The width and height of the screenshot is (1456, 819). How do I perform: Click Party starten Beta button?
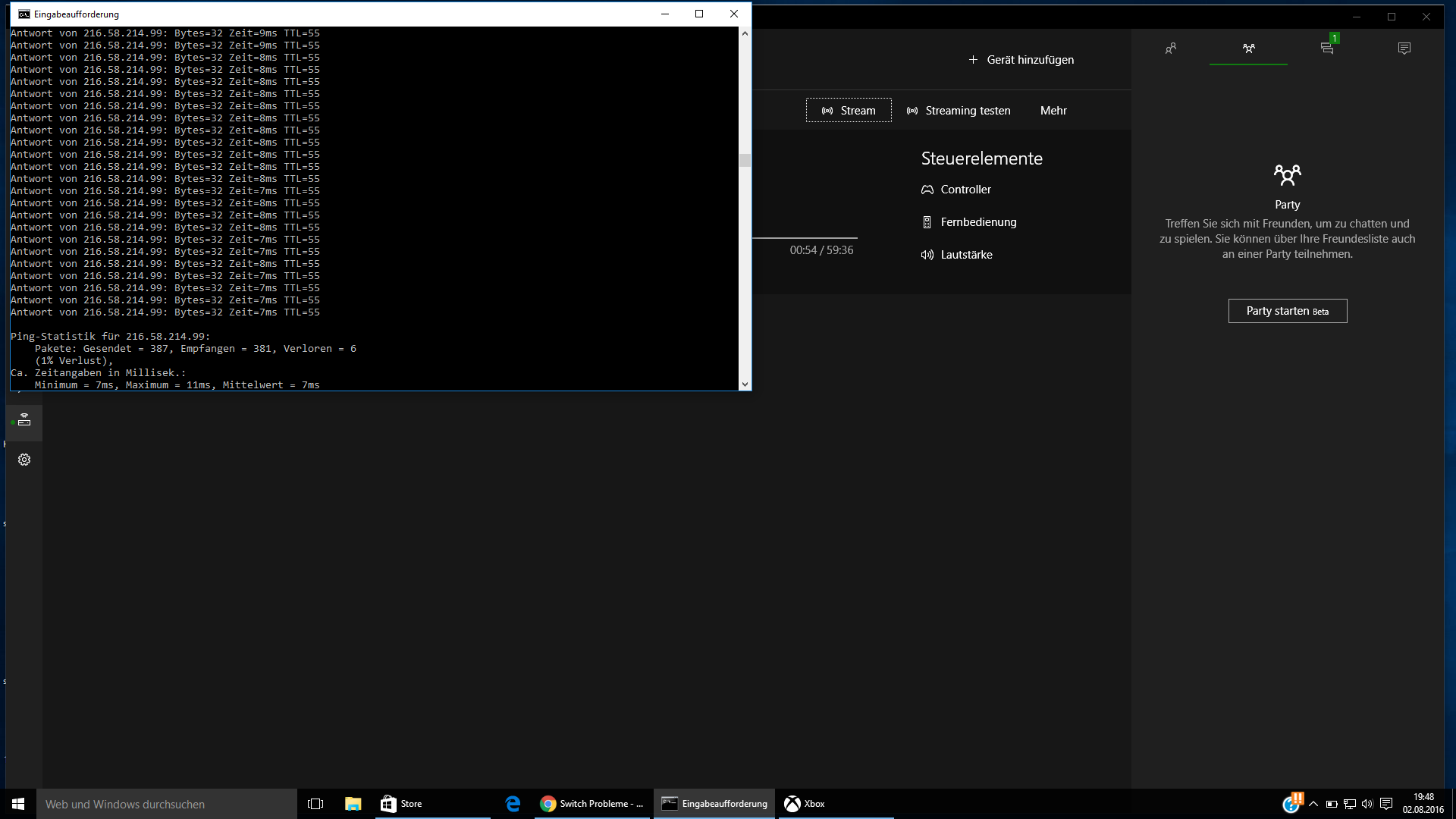pos(1287,311)
